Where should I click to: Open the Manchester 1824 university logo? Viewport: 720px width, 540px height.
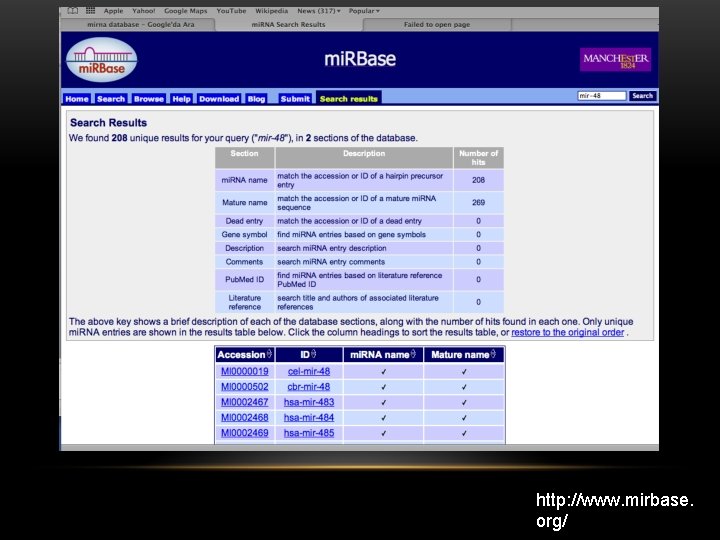pos(615,60)
